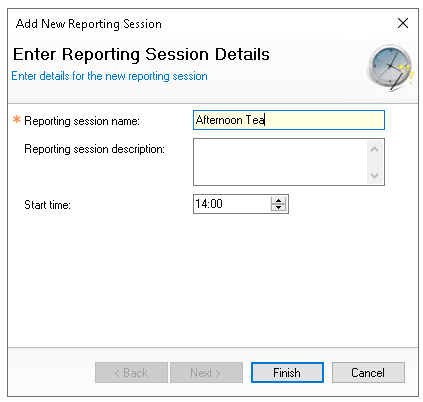Image resolution: width=423 pixels, height=402 pixels.
Task: Click the 'Reporting session description:' label
Action: coord(94,149)
